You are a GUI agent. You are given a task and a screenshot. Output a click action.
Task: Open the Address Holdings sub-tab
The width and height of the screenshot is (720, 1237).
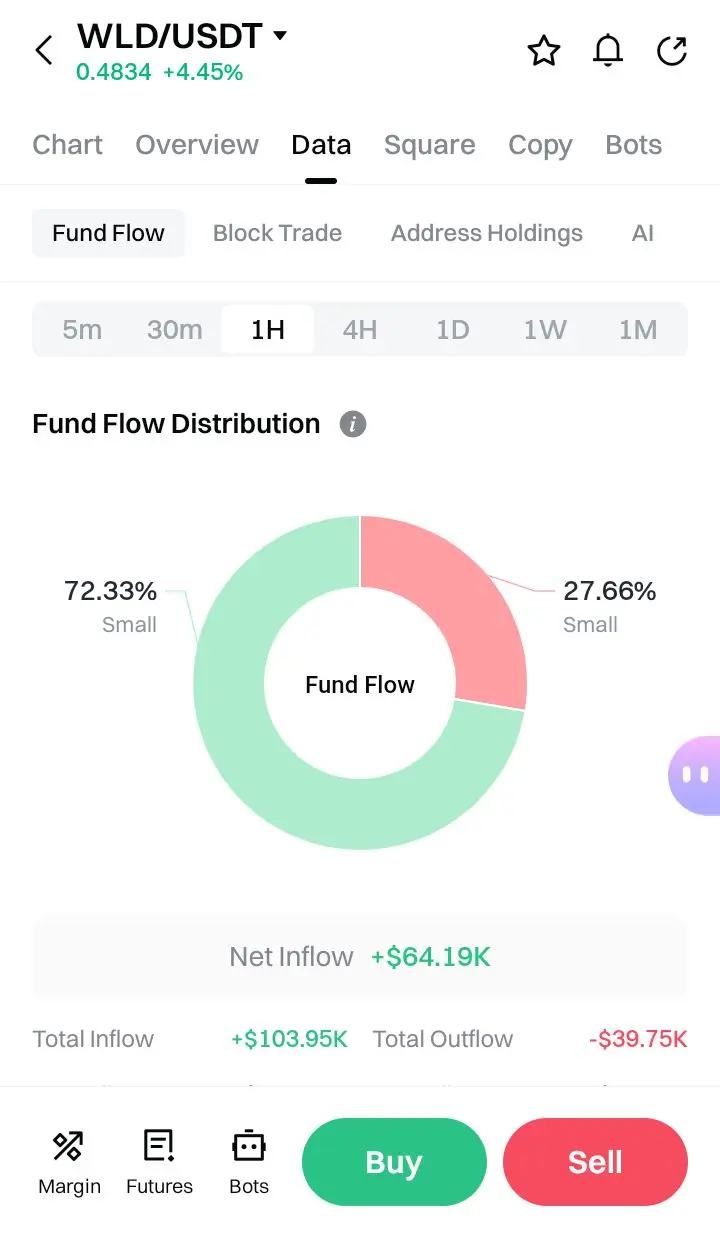486,233
